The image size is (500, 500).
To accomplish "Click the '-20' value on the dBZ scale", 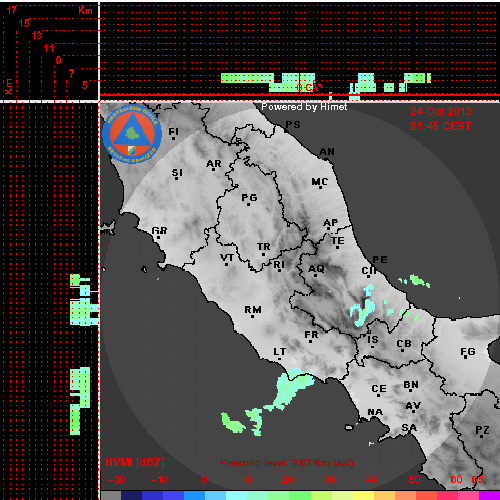I will click(x=117, y=480).
